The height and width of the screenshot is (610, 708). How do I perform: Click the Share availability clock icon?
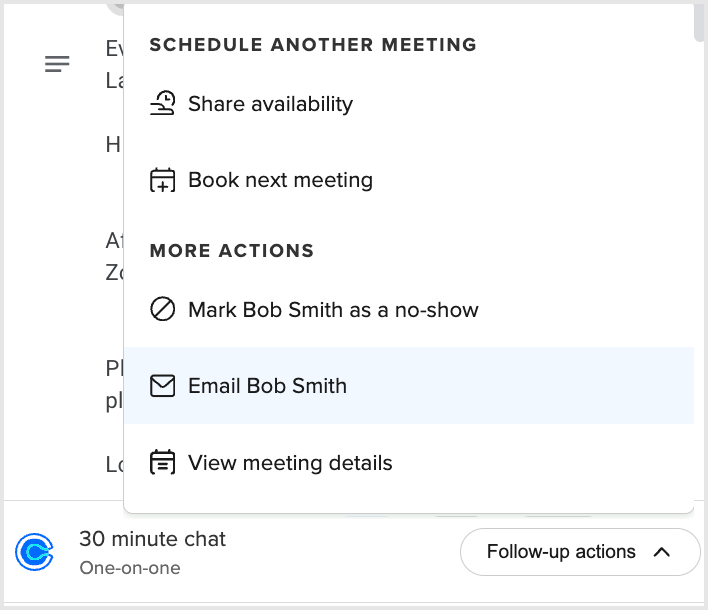(x=162, y=103)
